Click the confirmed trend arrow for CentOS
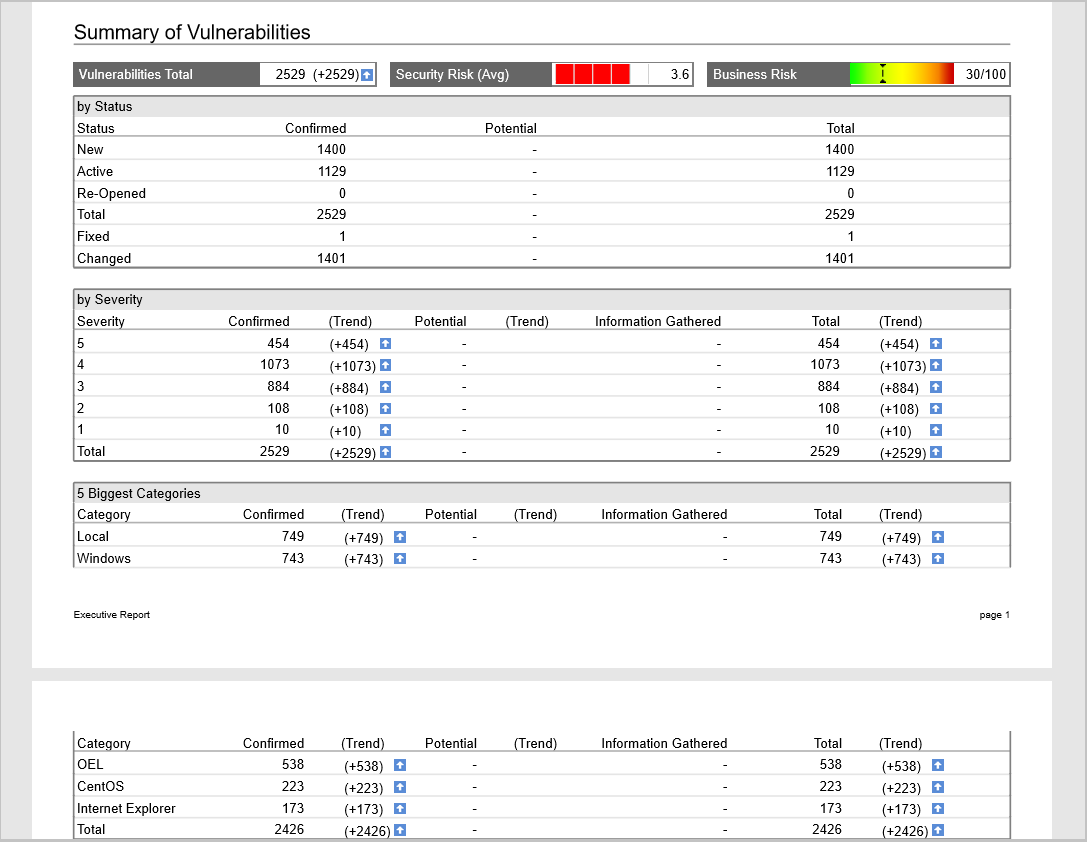The image size is (1087, 842). (x=400, y=787)
